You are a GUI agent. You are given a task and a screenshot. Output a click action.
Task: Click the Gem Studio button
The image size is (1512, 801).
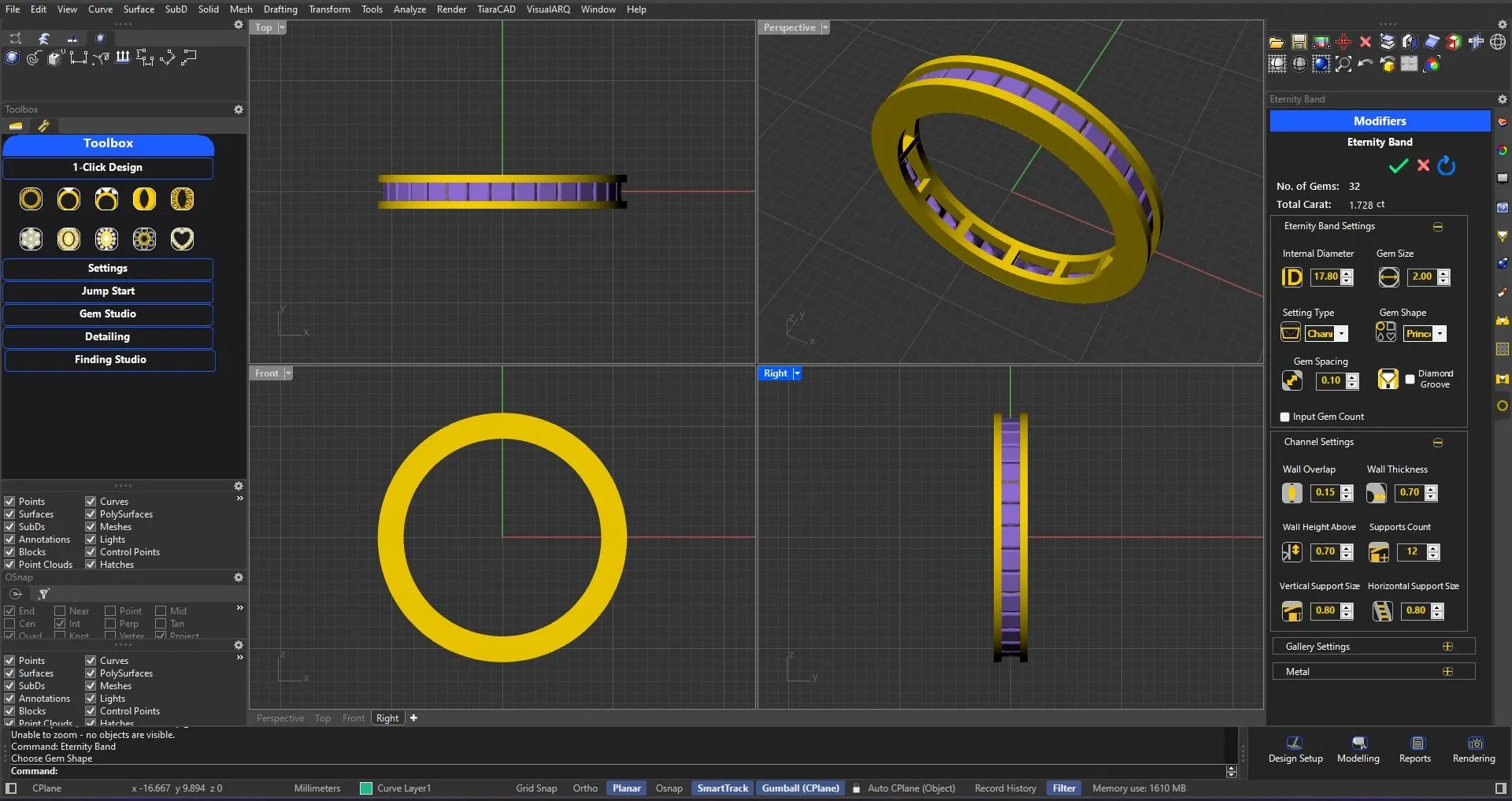(108, 314)
